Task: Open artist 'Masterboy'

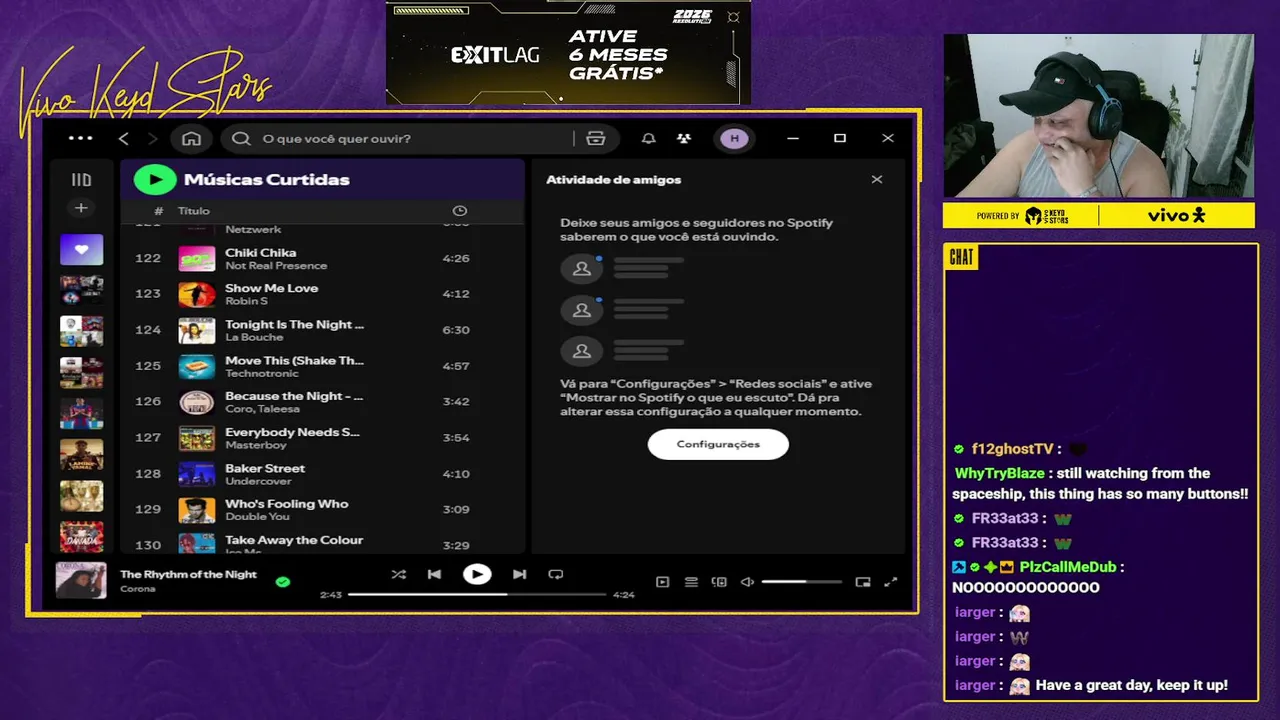Action: pyautogui.click(x=254, y=445)
